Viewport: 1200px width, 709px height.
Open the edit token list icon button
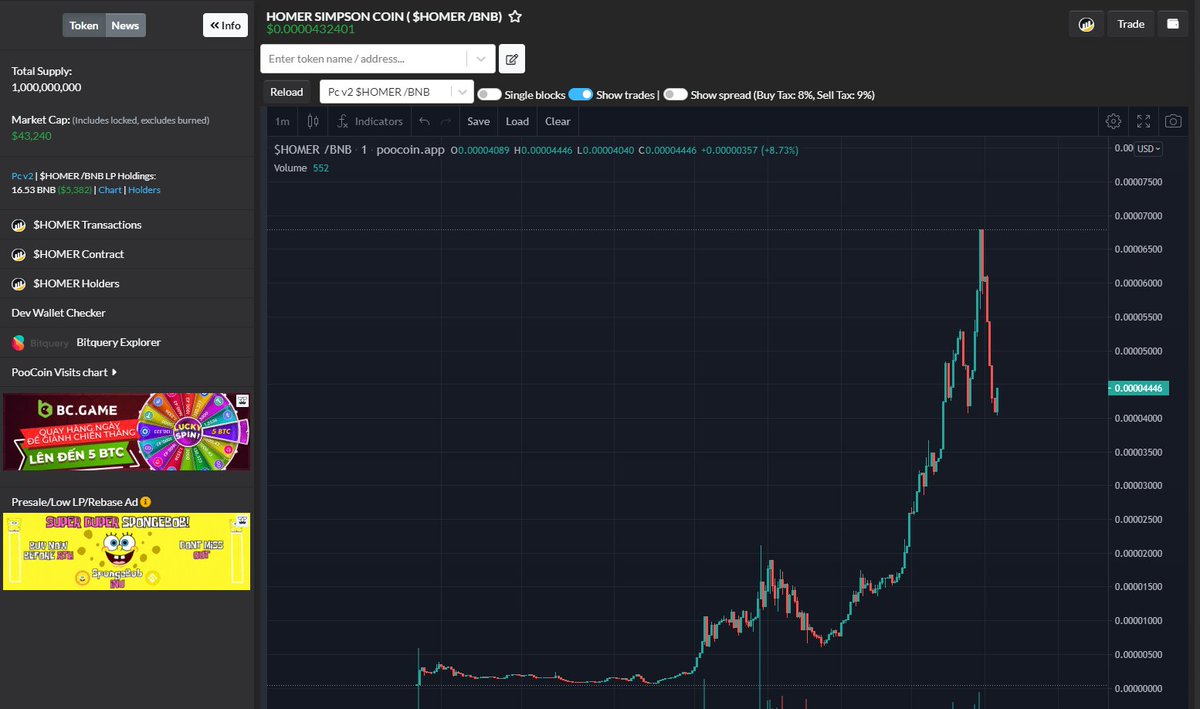pos(512,59)
